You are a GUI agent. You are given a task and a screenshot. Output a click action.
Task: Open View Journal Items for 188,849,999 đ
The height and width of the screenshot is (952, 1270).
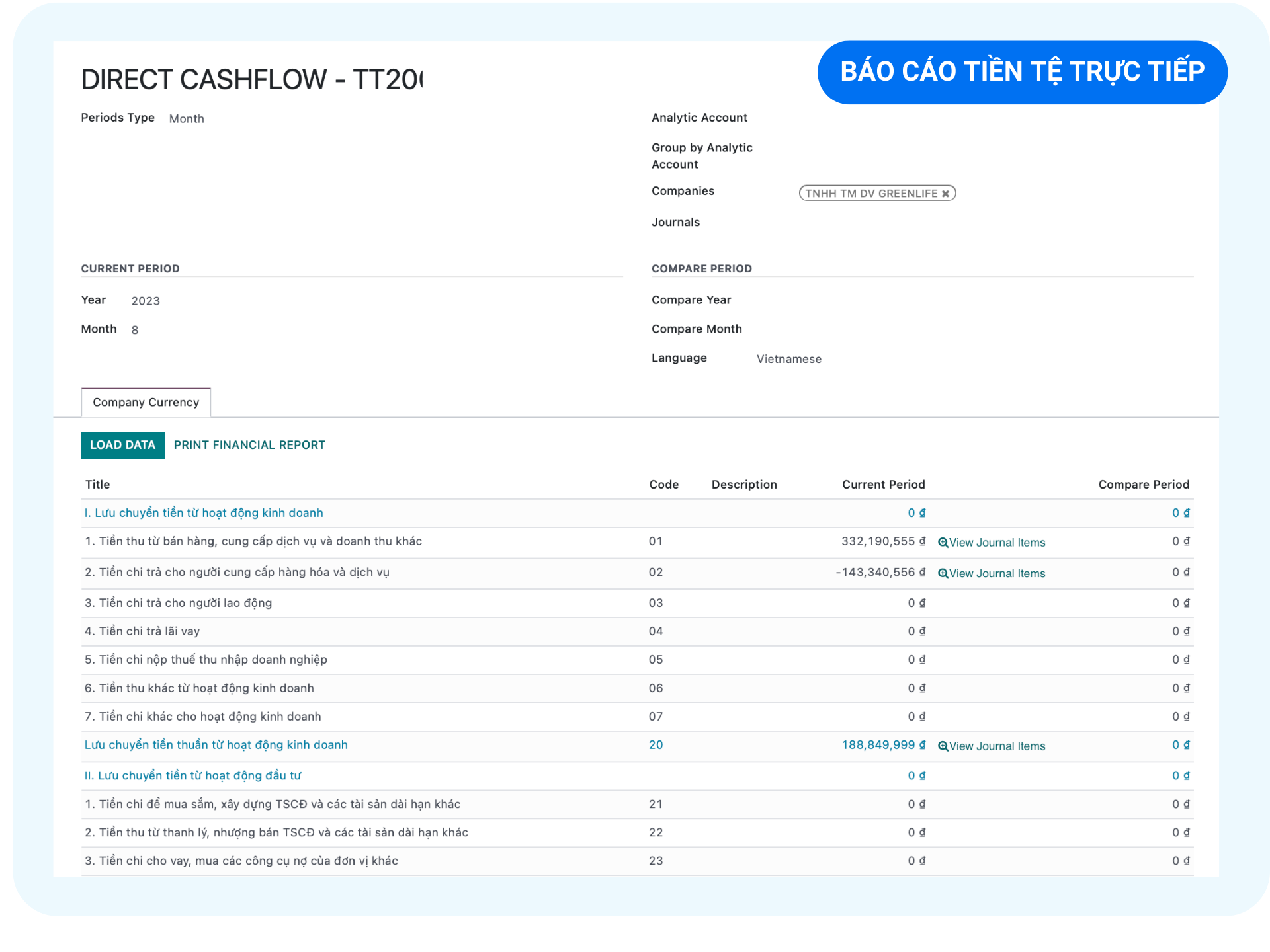pos(997,746)
